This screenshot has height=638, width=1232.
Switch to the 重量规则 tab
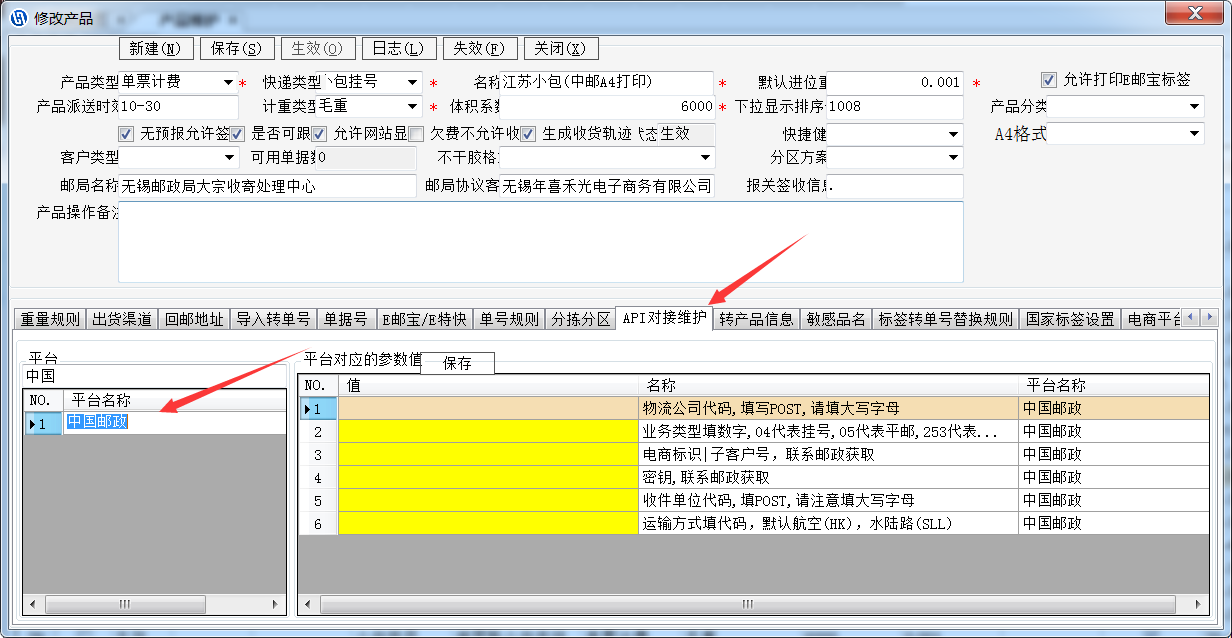[50, 319]
